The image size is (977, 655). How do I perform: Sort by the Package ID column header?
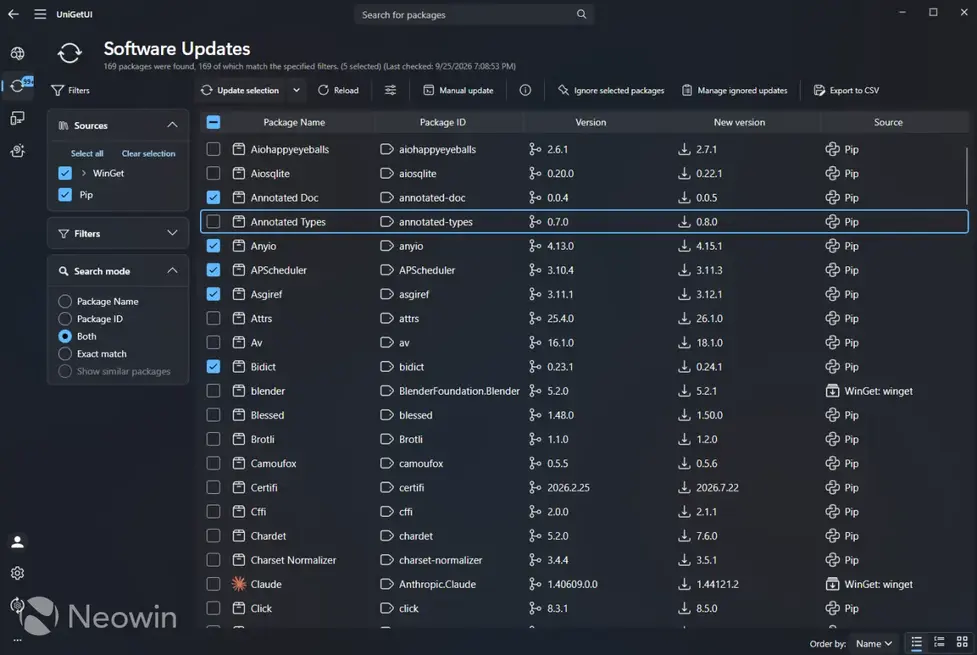tap(442, 122)
